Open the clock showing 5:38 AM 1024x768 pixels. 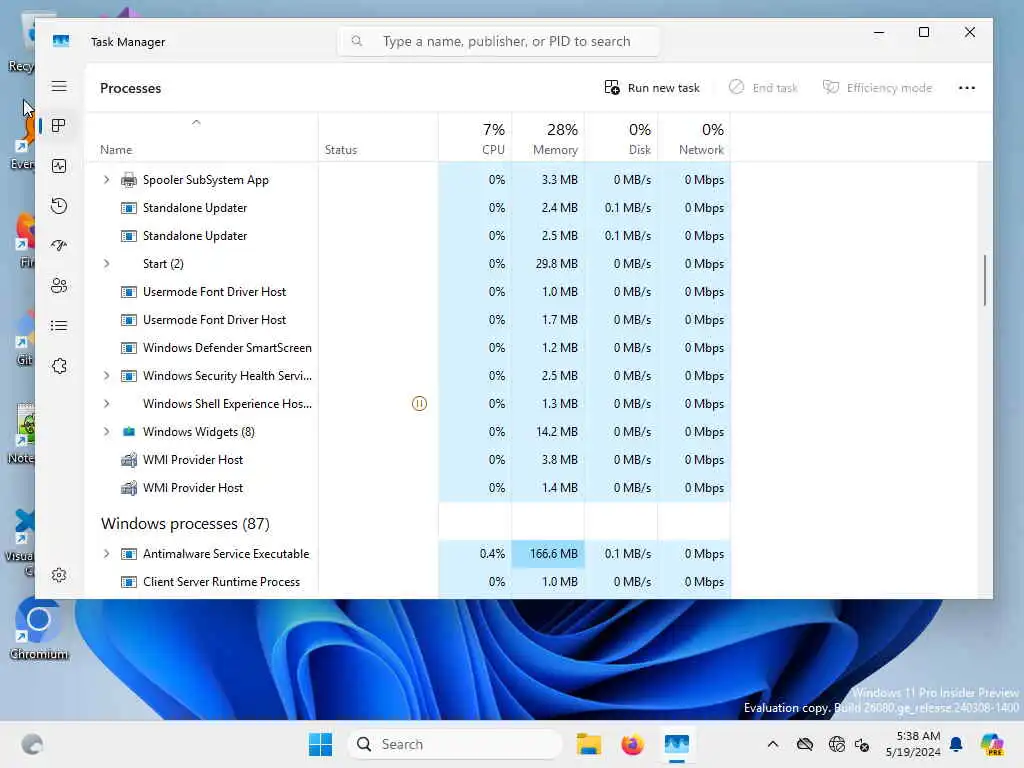click(914, 744)
